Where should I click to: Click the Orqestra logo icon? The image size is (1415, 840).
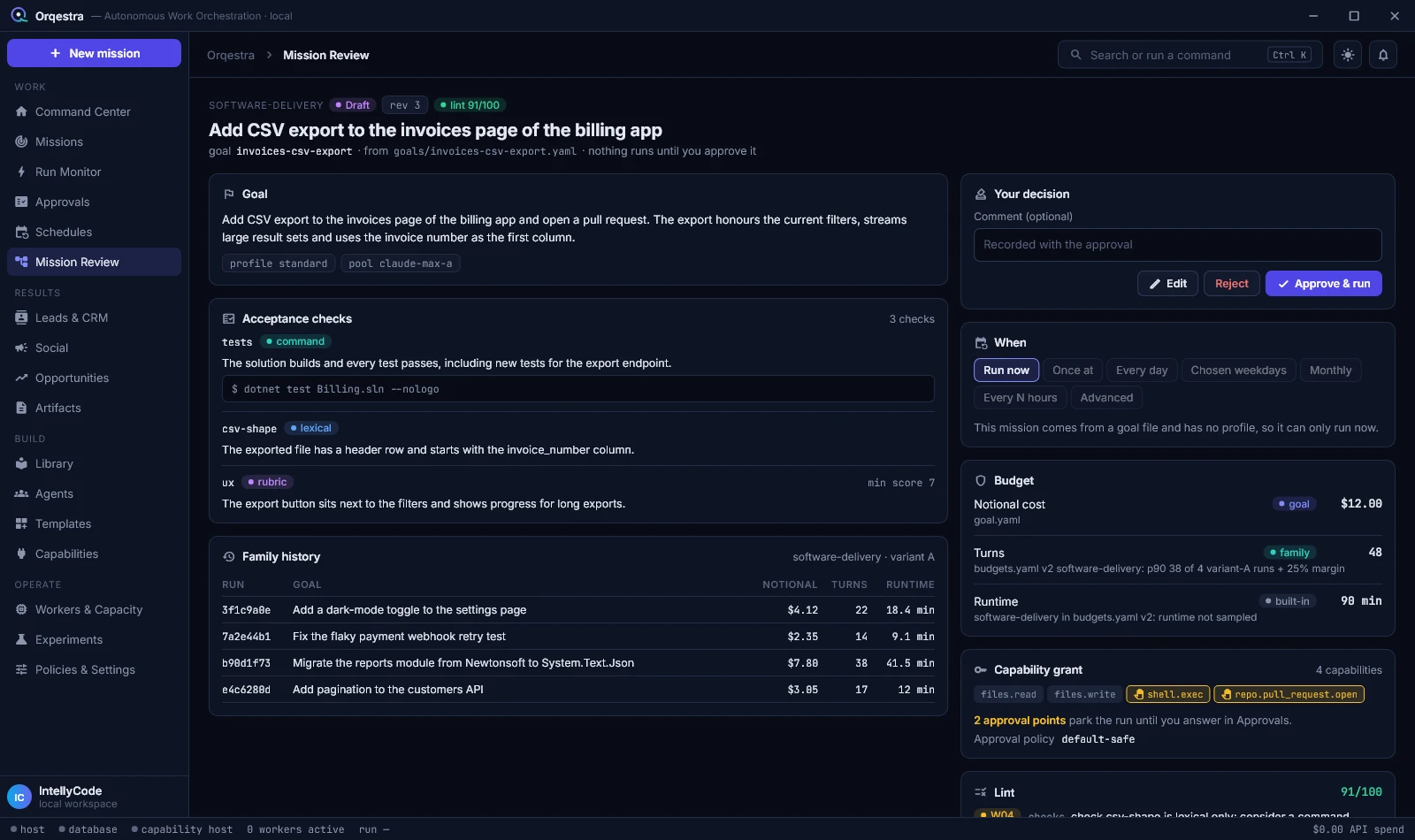(x=19, y=15)
